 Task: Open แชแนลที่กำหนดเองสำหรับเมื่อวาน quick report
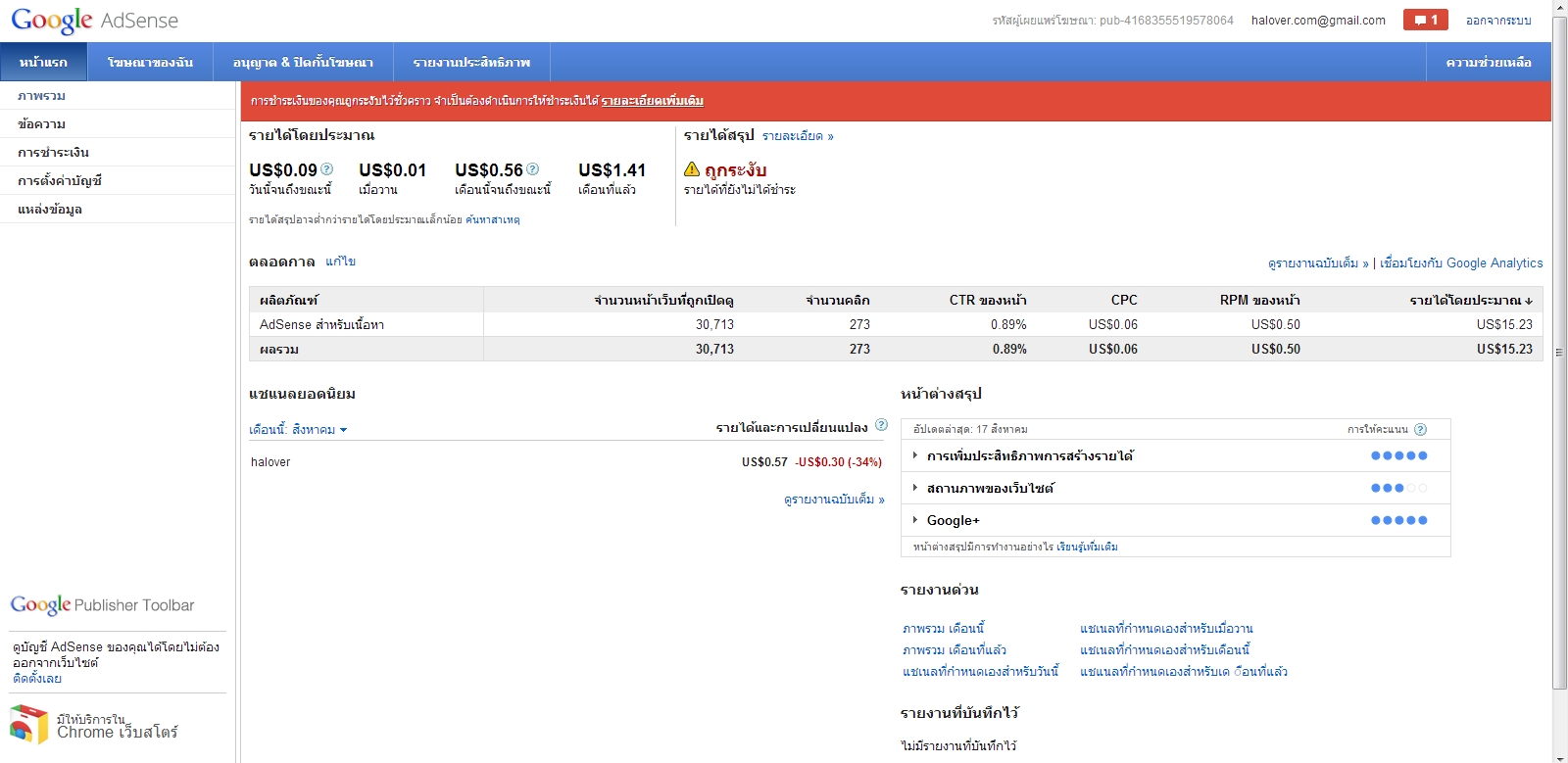[x=1166, y=629]
